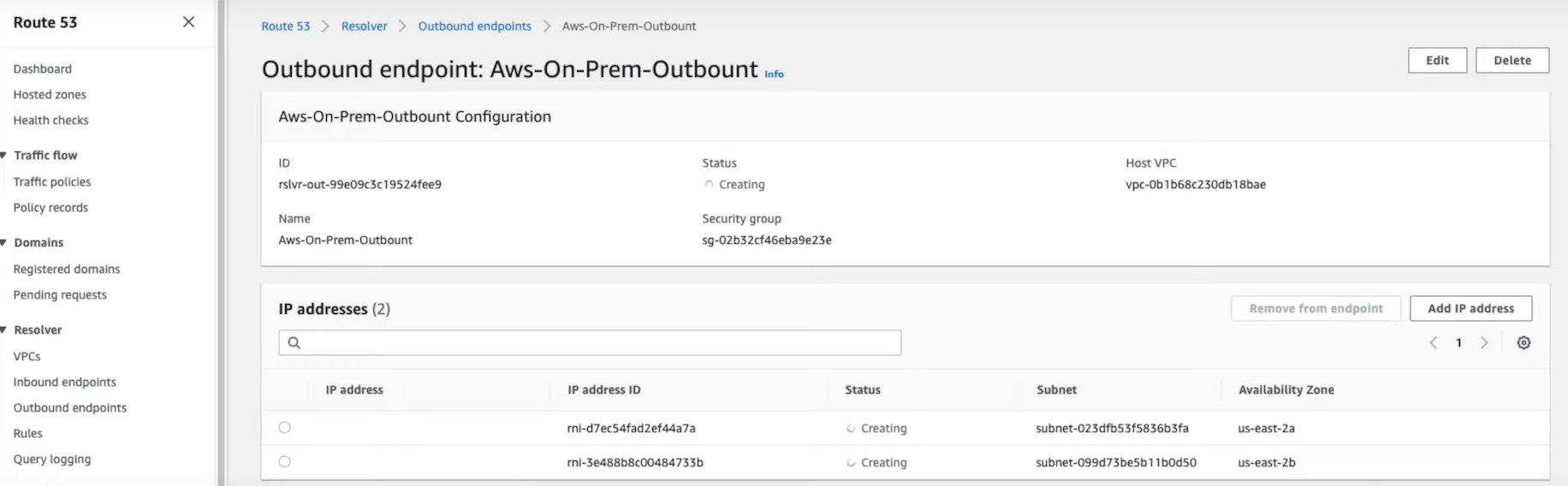Click Outbound endpoints breadcrumb link
Image resolution: width=1568 pixels, height=486 pixels.
pyautogui.click(x=475, y=27)
